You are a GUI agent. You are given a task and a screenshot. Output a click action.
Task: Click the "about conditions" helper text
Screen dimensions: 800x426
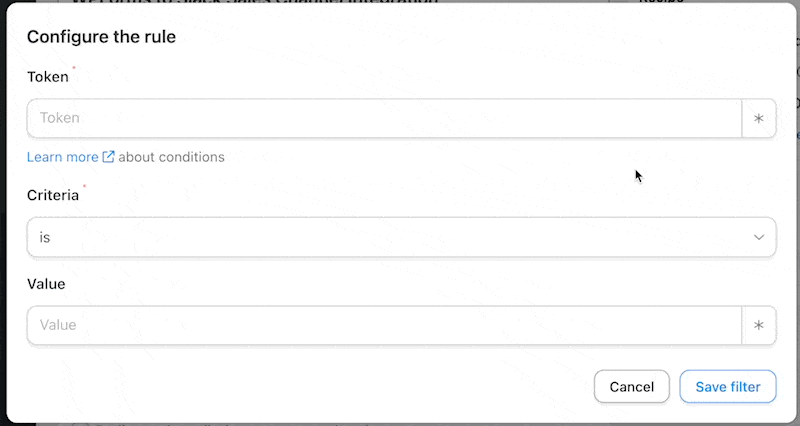tap(171, 157)
